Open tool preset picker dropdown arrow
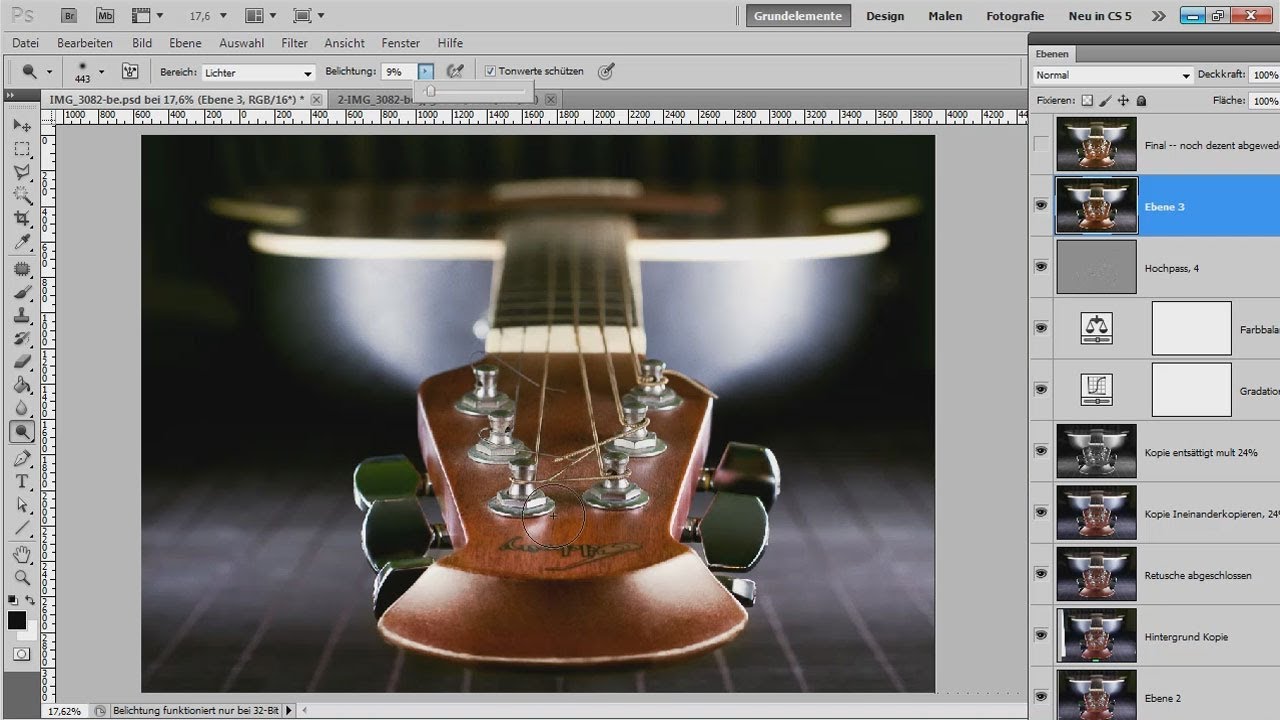Screen dimensions: 1280x720 [49, 72]
